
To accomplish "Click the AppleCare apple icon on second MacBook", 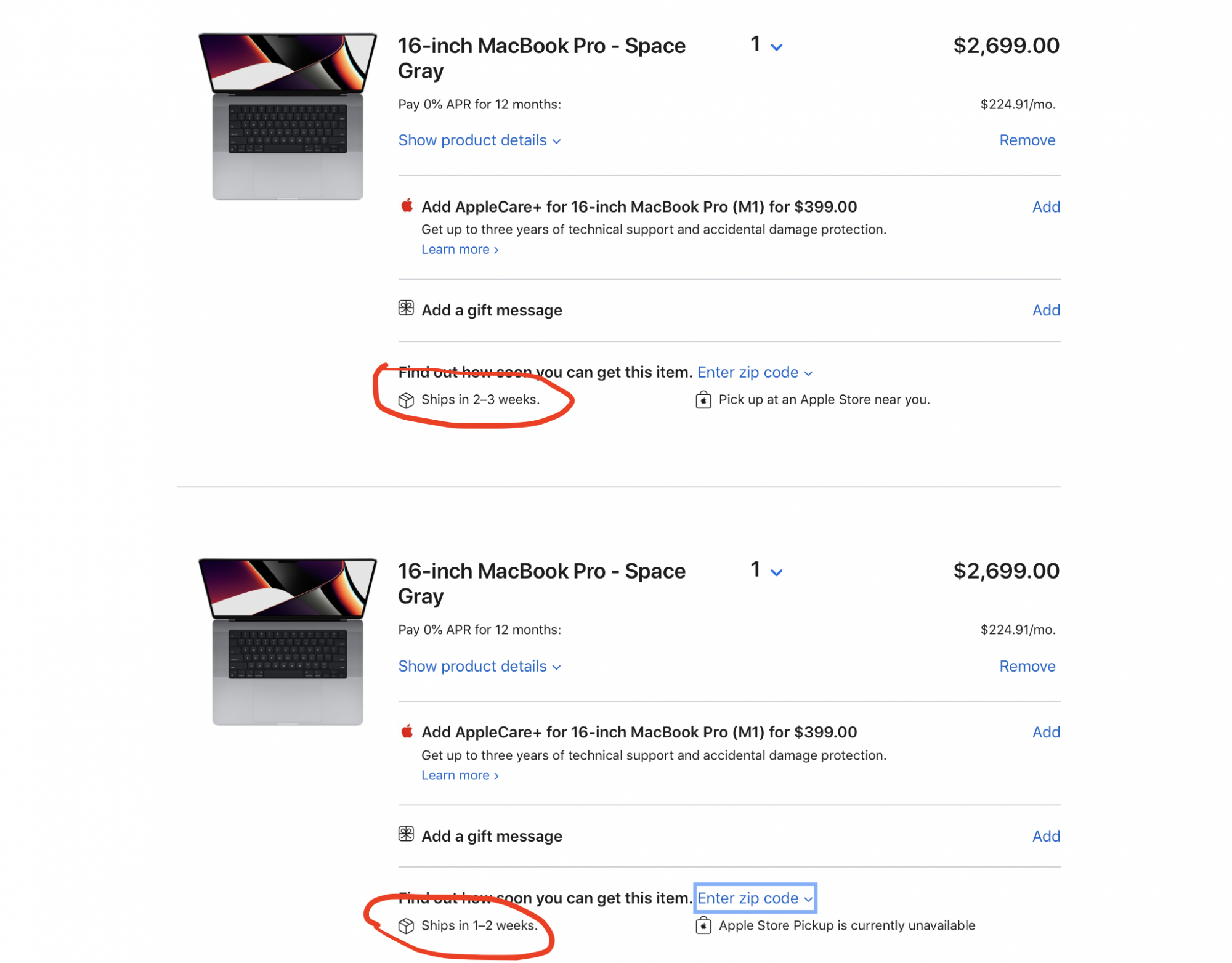I will (407, 732).
